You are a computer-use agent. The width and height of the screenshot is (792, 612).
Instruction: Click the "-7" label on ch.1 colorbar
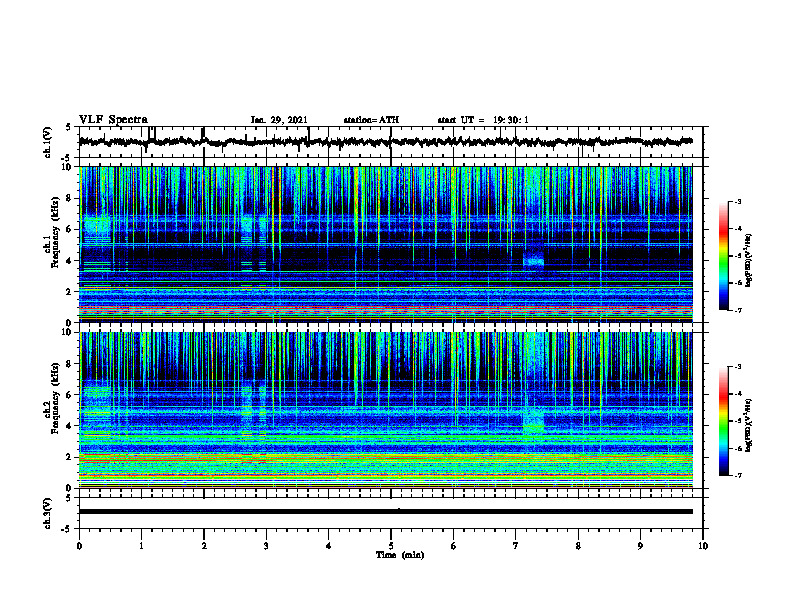[738, 310]
